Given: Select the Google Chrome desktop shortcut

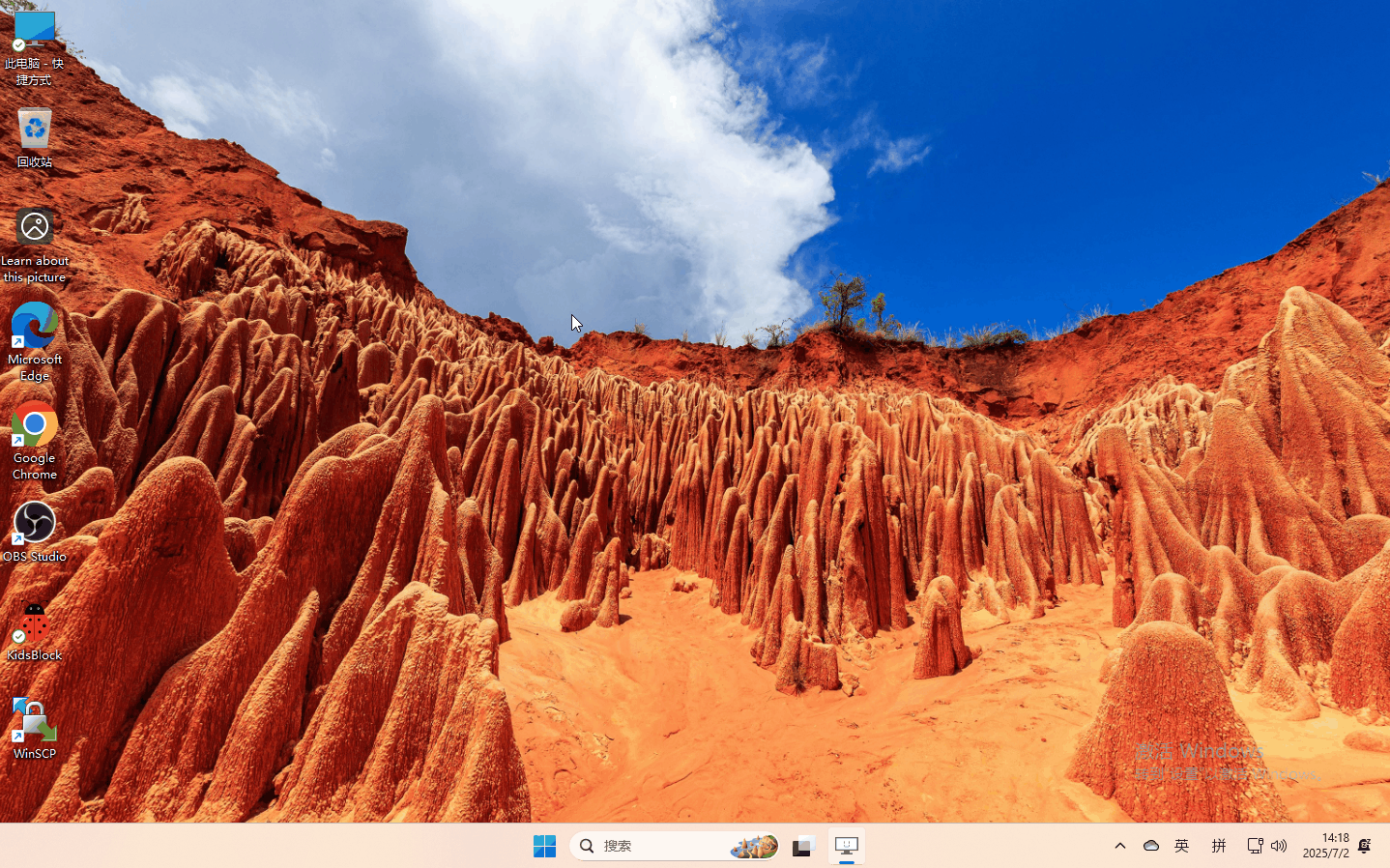Looking at the screenshot, I should coord(35,441).
